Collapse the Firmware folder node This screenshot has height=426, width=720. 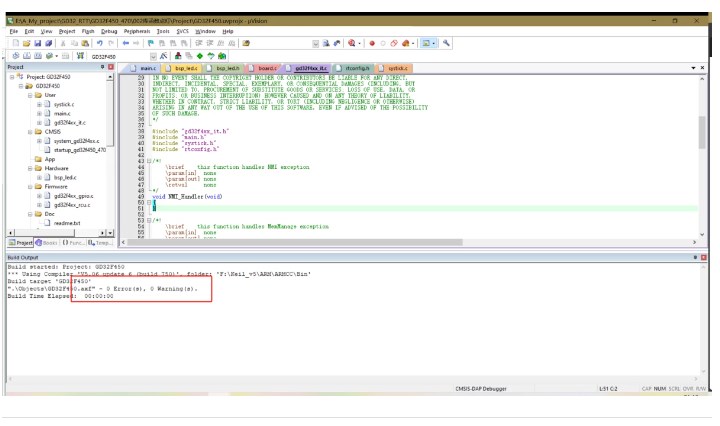(x=30, y=186)
